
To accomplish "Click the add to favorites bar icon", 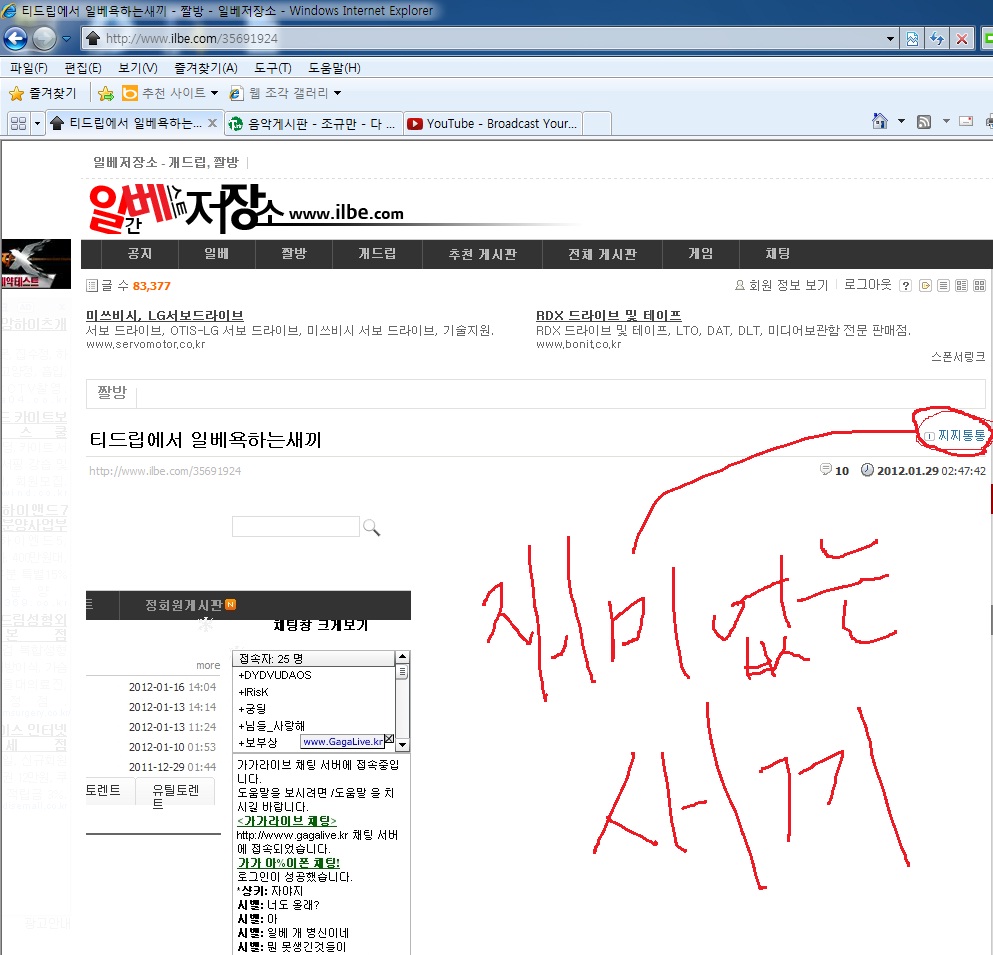I will coord(106,93).
